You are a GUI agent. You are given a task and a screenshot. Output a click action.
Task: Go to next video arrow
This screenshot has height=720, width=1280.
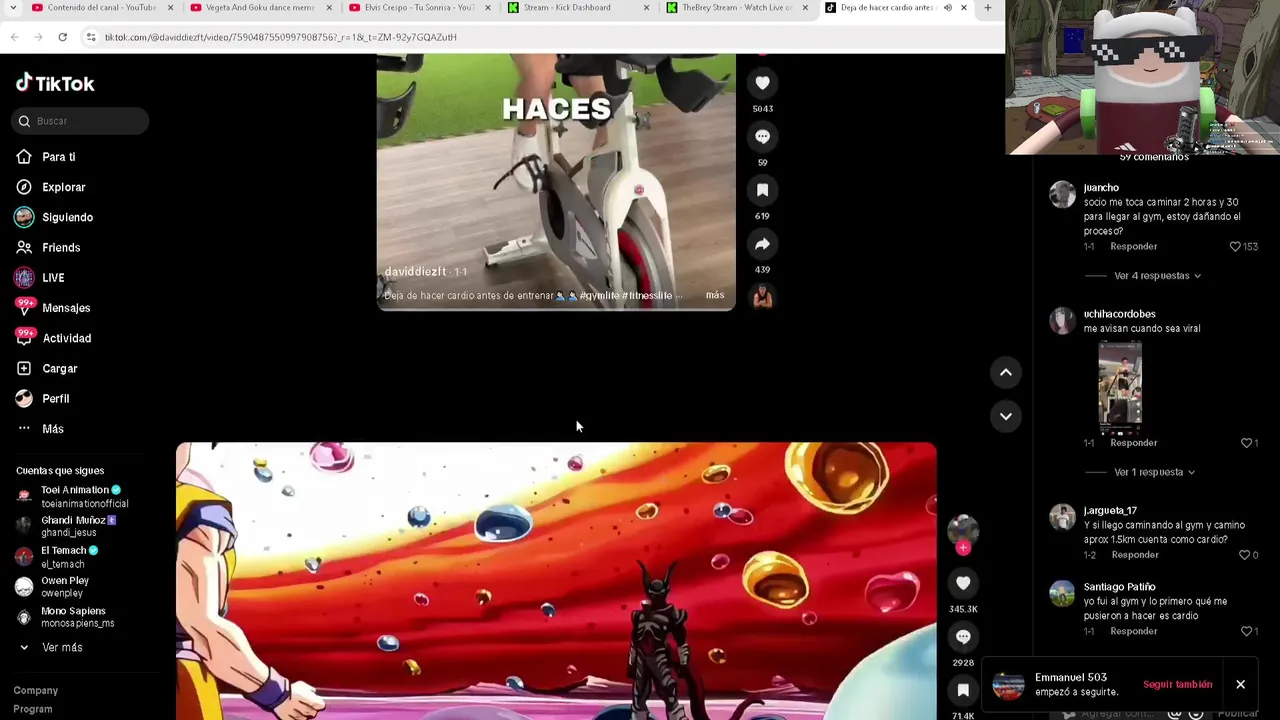coord(1005,416)
